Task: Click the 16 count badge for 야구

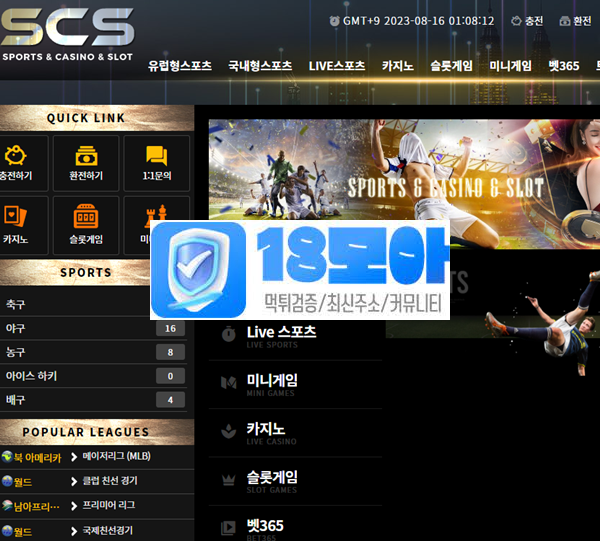Action: pos(170,328)
